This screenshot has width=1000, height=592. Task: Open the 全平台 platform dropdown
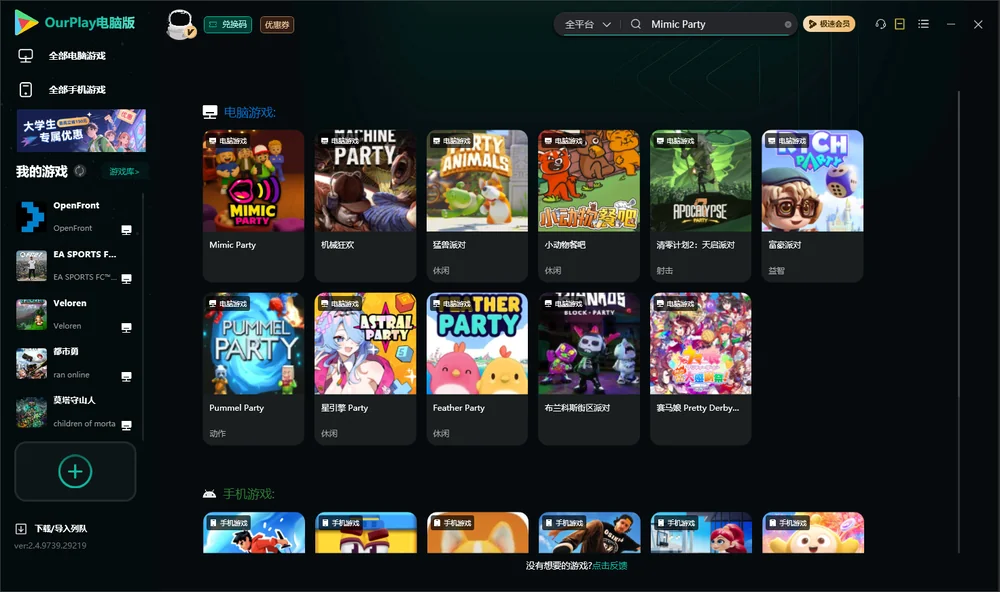pos(587,24)
